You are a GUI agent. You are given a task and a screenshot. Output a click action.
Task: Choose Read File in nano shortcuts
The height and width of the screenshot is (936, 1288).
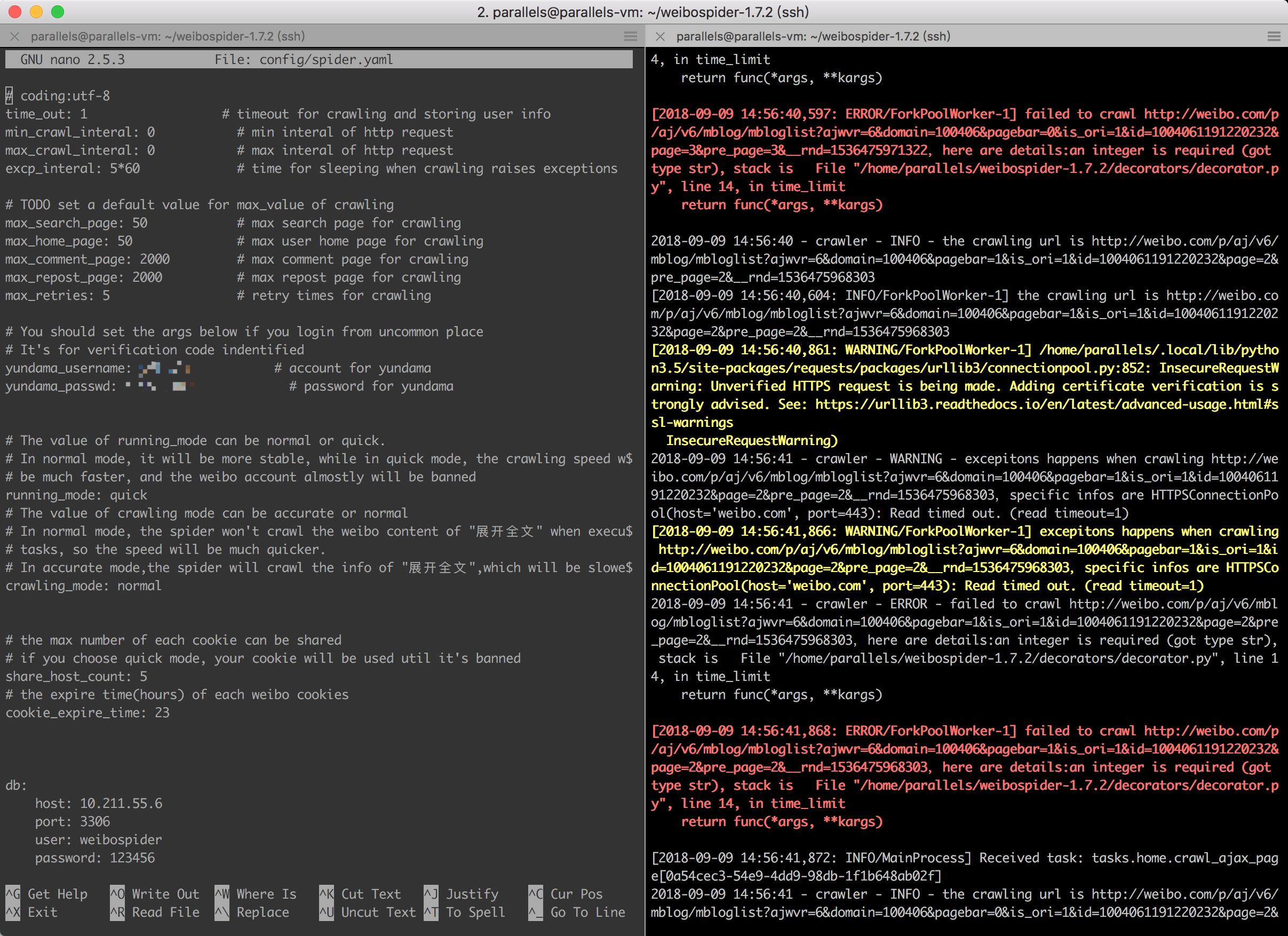pos(155,912)
